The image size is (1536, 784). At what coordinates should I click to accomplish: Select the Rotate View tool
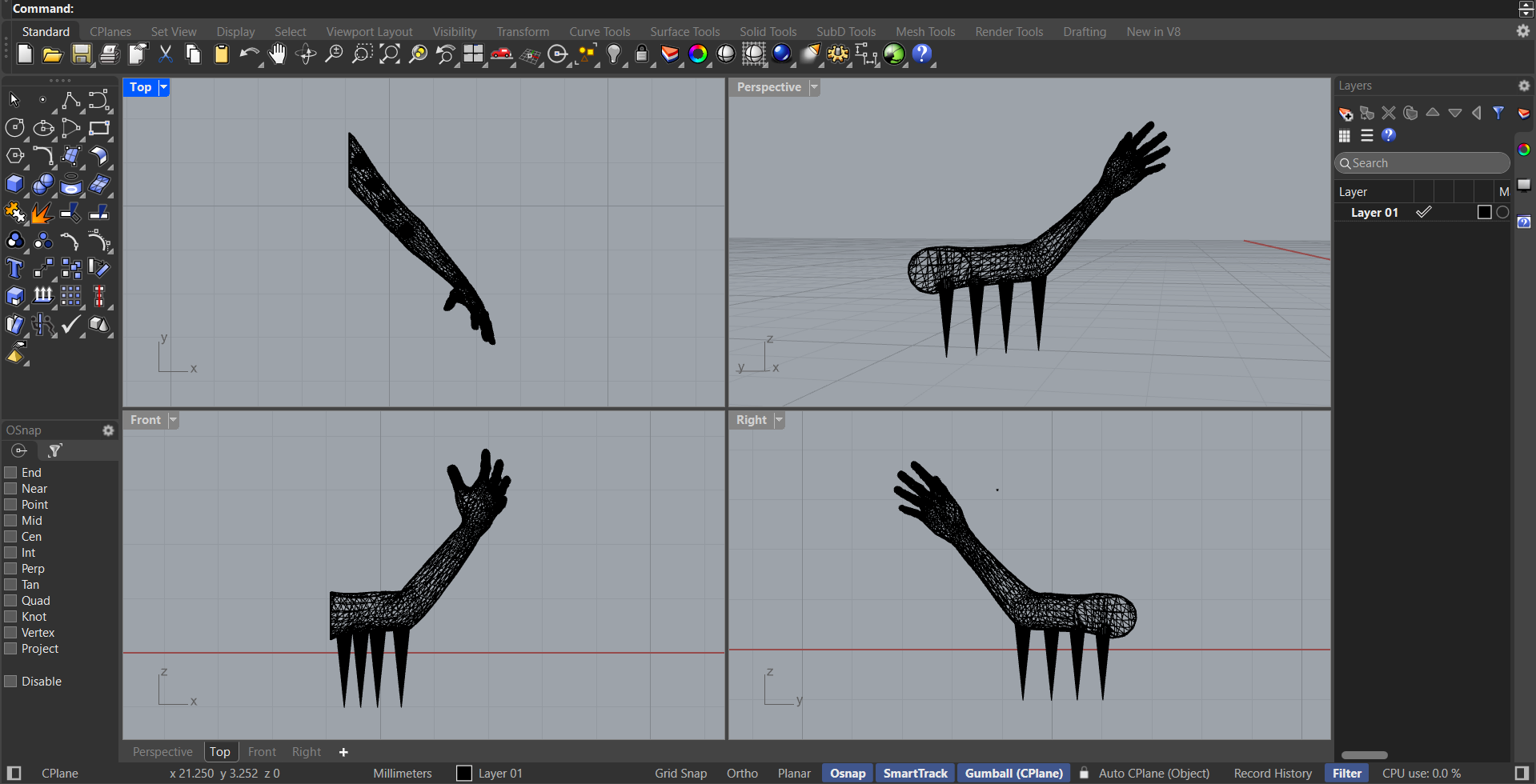[306, 54]
